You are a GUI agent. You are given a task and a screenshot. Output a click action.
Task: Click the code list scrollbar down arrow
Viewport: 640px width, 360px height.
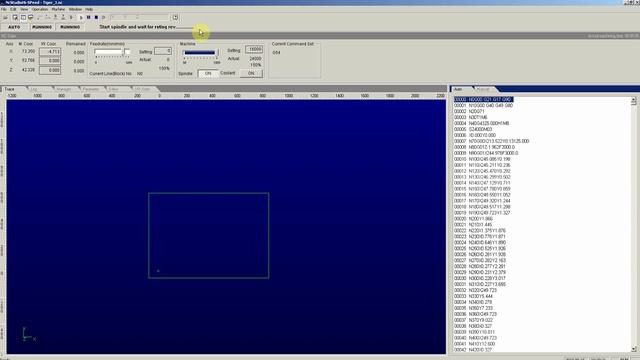point(633,349)
